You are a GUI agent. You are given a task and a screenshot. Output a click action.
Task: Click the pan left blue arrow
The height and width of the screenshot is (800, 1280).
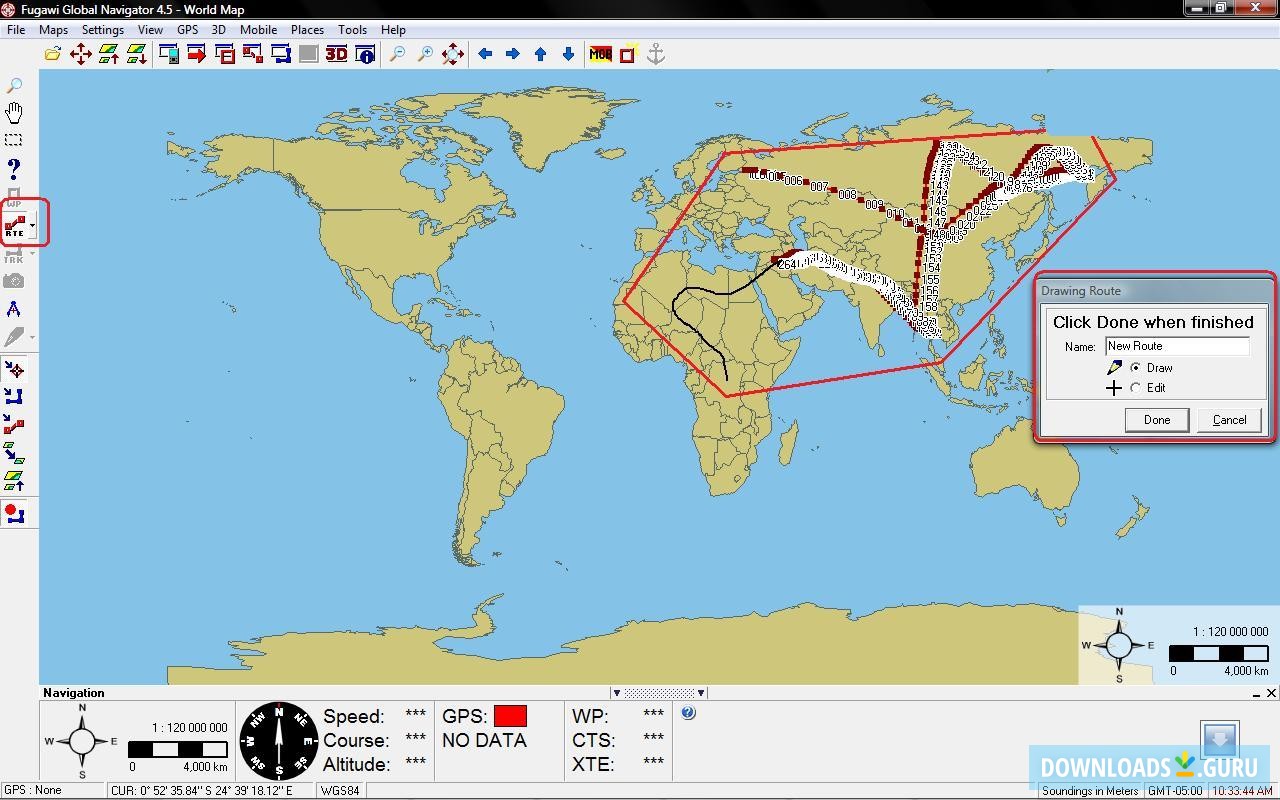pyautogui.click(x=485, y=54)
